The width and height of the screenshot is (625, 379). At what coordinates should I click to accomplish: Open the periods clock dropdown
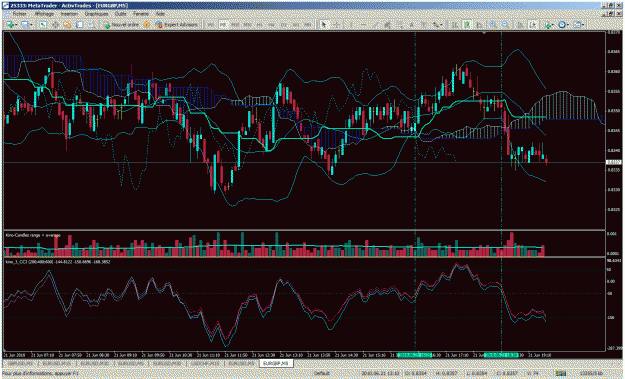(x=563, y=25)
